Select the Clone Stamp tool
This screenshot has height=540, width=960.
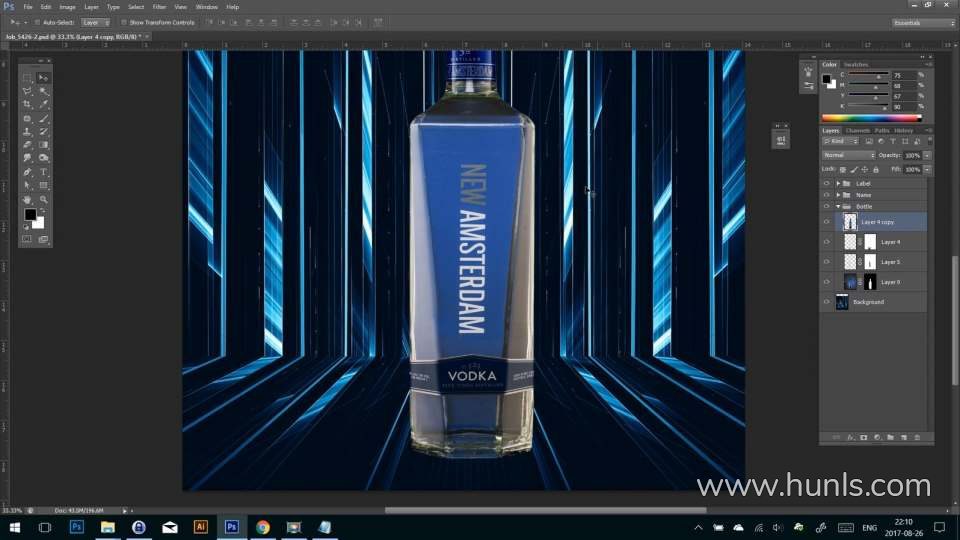coord(27,132)
